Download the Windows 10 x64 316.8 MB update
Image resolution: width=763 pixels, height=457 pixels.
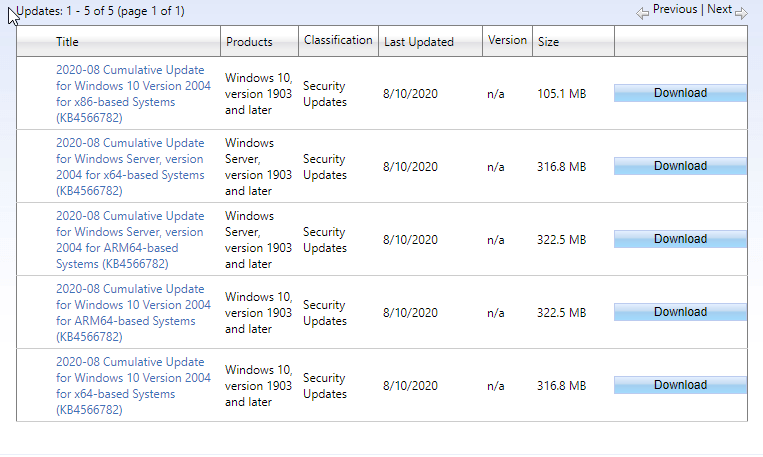coord(680,386)
